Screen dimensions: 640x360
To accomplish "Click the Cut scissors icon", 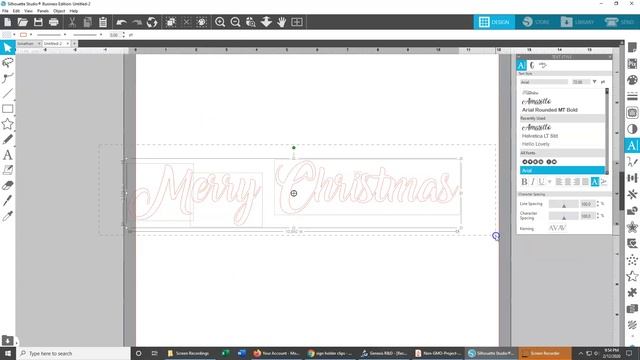I will tap(72, 22).
